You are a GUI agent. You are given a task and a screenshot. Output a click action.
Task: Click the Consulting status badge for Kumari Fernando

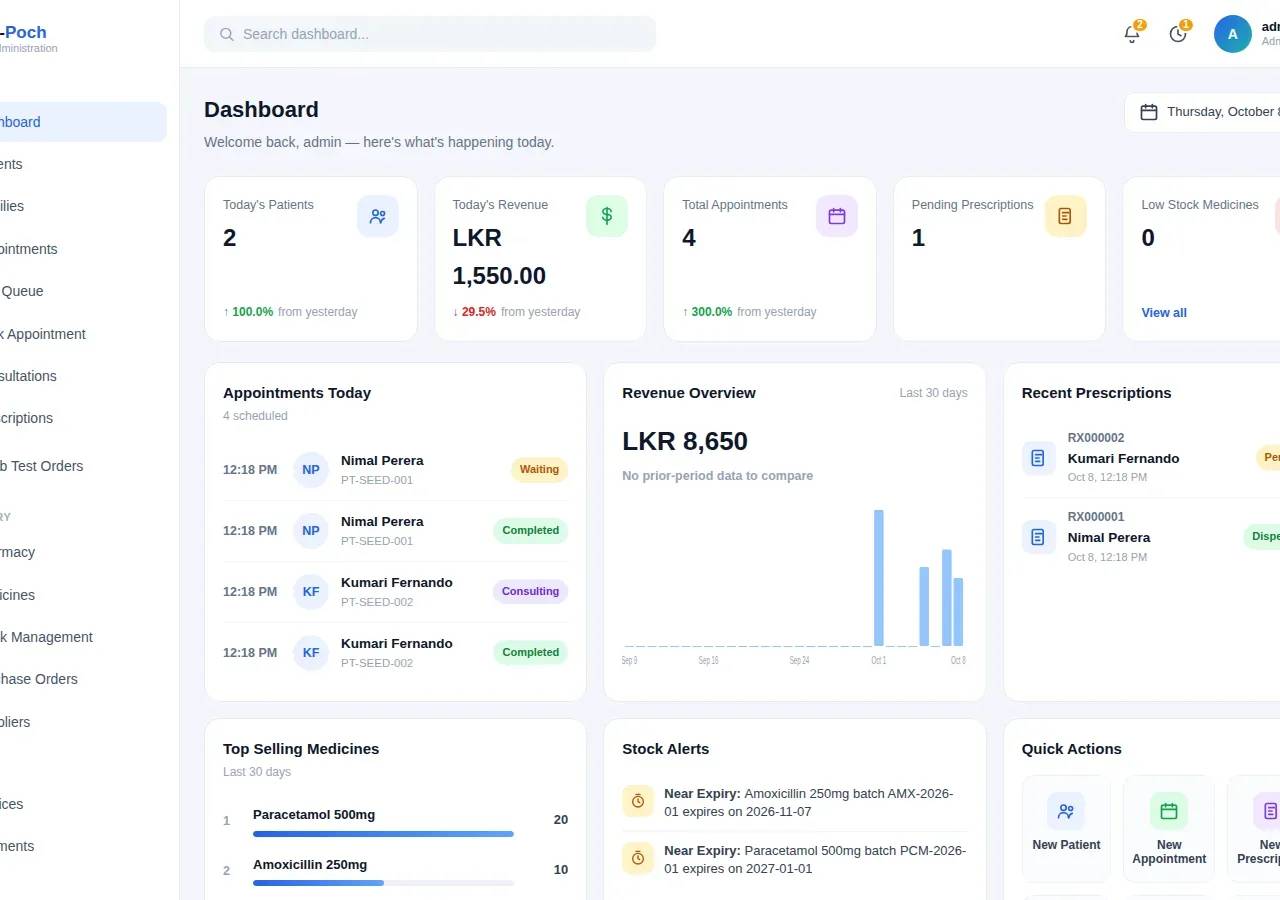(x=530, y=592)
